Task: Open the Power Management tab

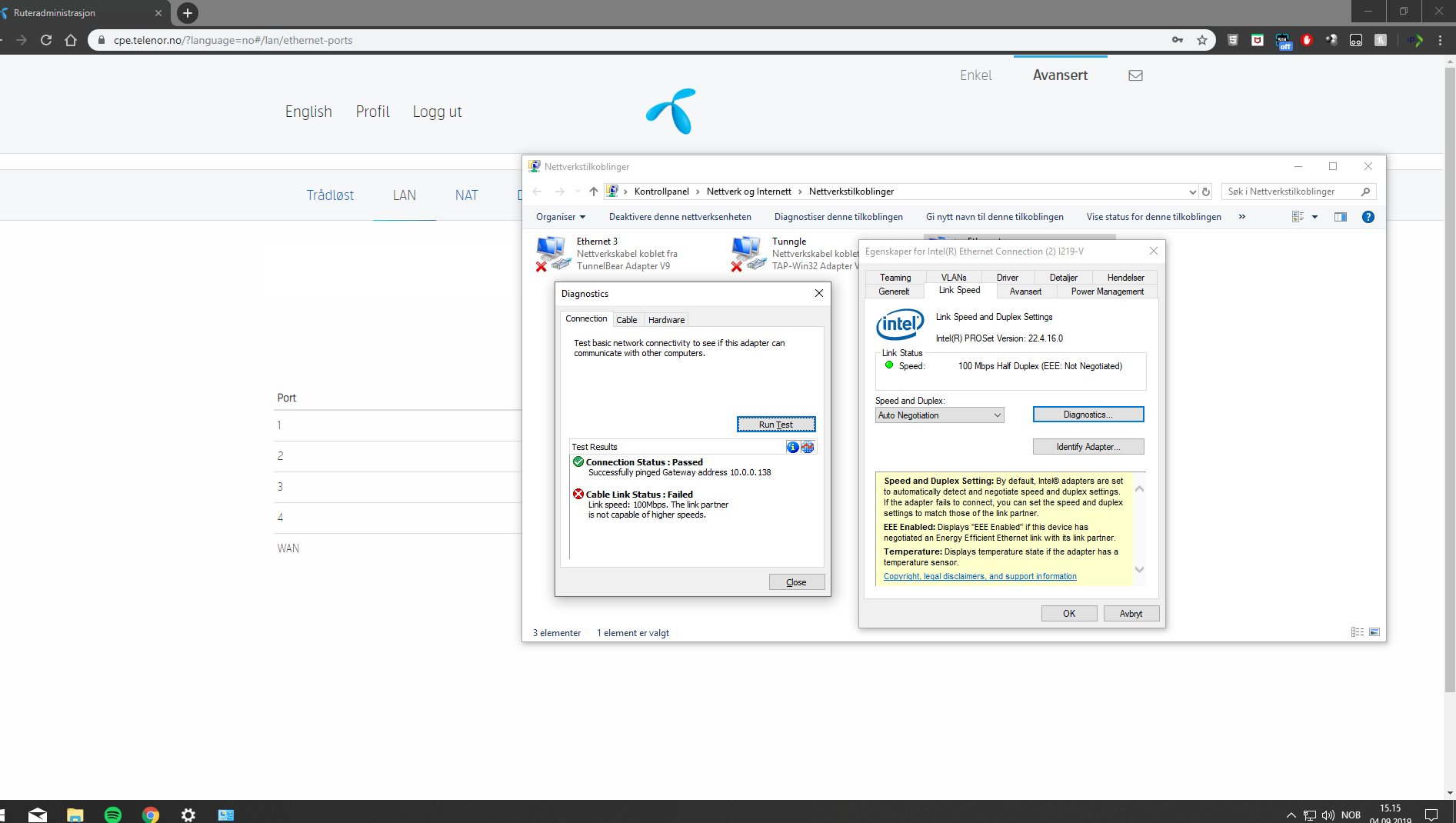Action: coord(1107,292)
